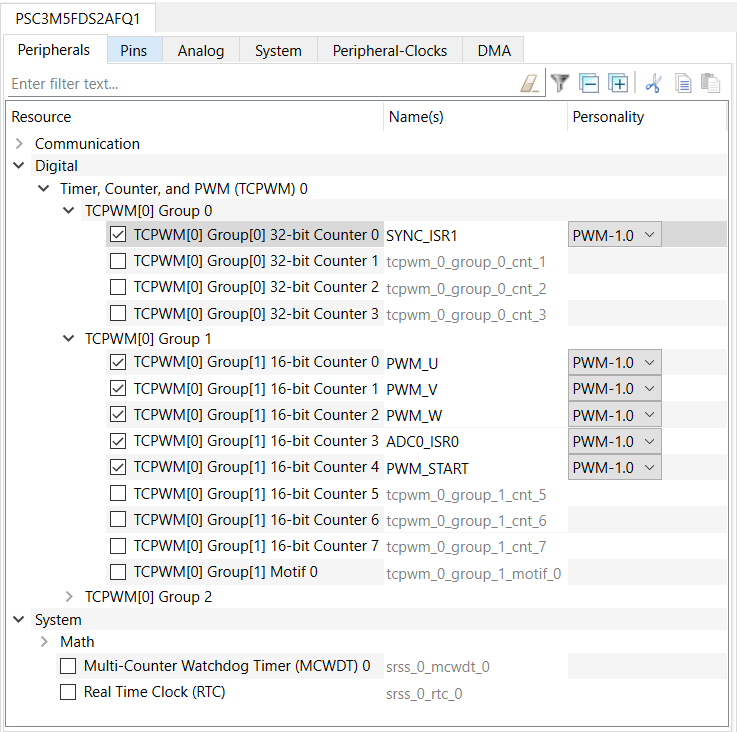This screenshot has height=732, width=737.
Task: Focus the Enter filter text field
Action: [x=263, y=84]
